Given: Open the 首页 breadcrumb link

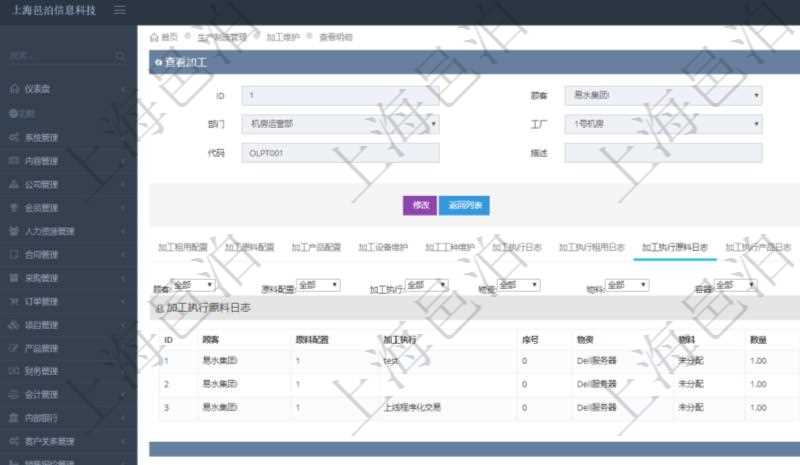Looking at the screenshot, I should pos(169,37).
